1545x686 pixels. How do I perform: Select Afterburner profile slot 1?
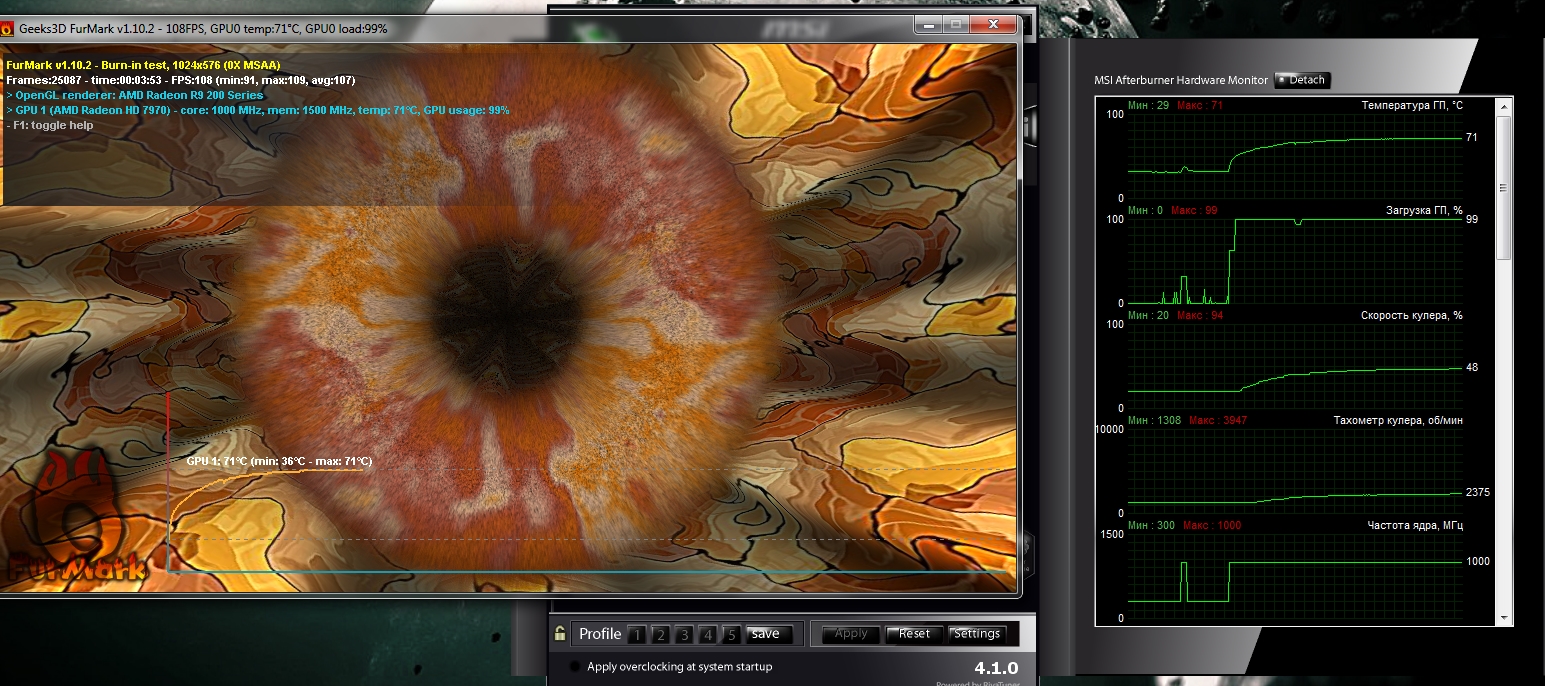[x=636, y=634]
